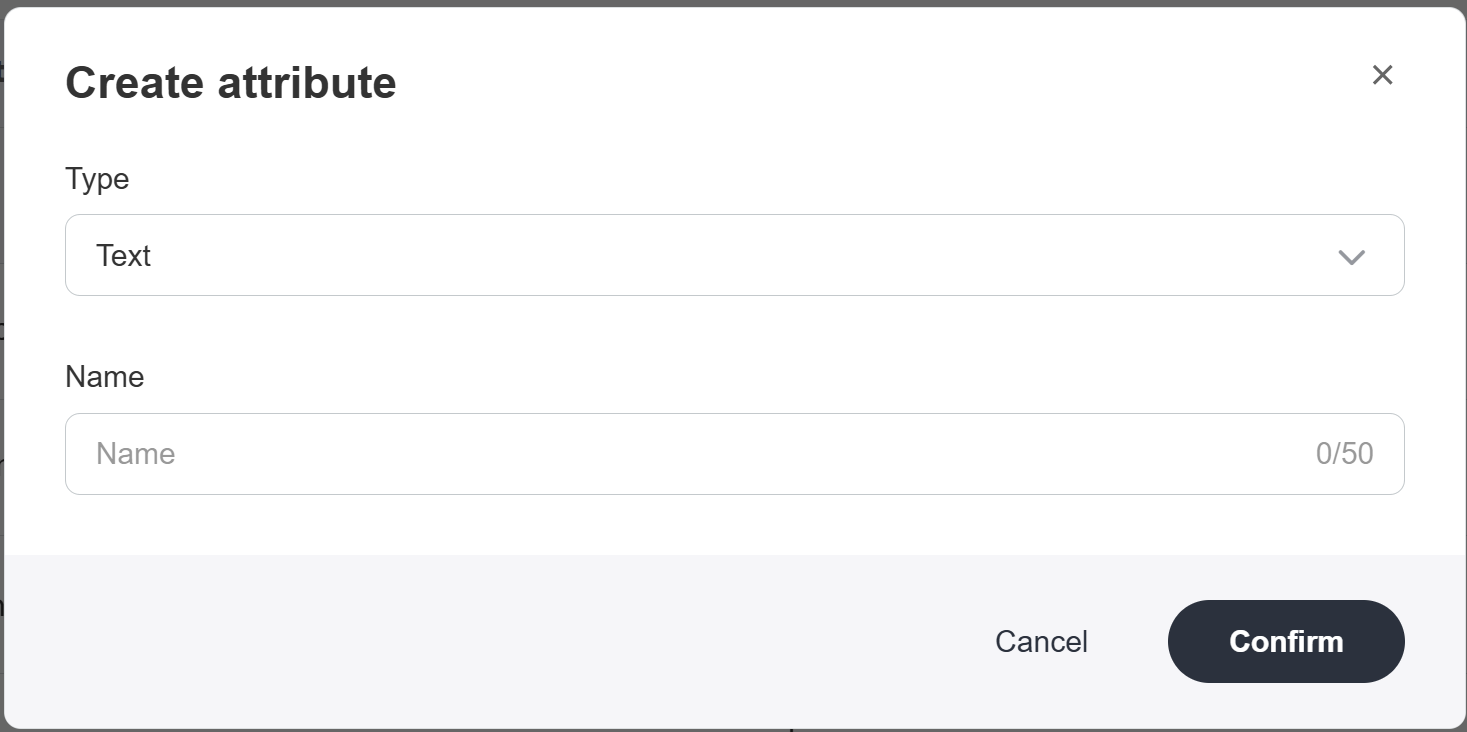Confirm creating the new attribute
1467x732 pixels.
(1285, 641)
